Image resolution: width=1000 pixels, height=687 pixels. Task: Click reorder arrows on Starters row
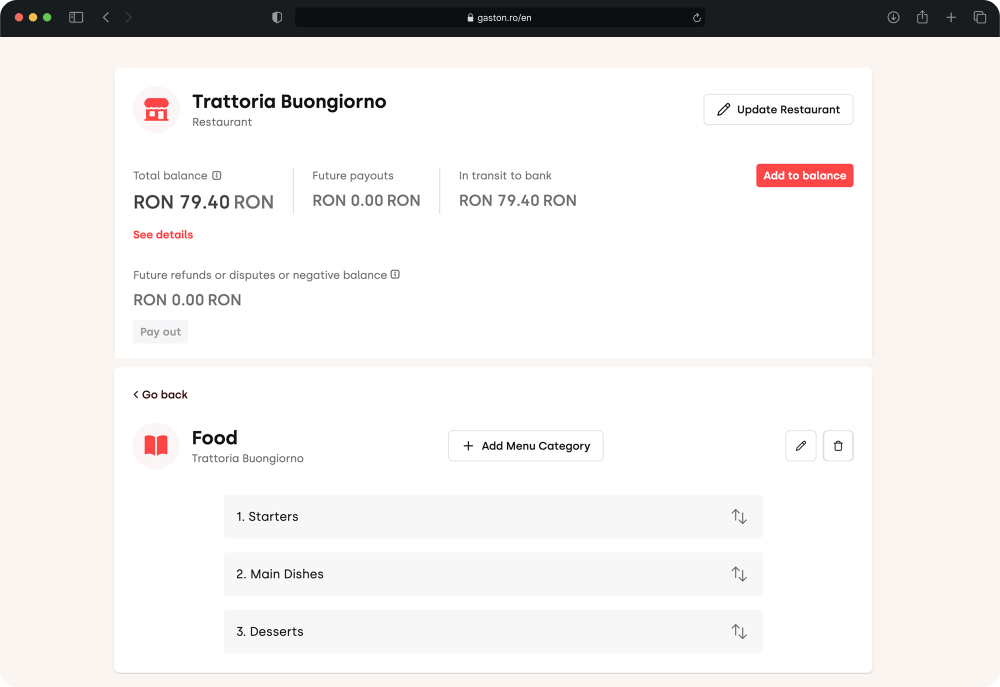[x=739, y=517]
